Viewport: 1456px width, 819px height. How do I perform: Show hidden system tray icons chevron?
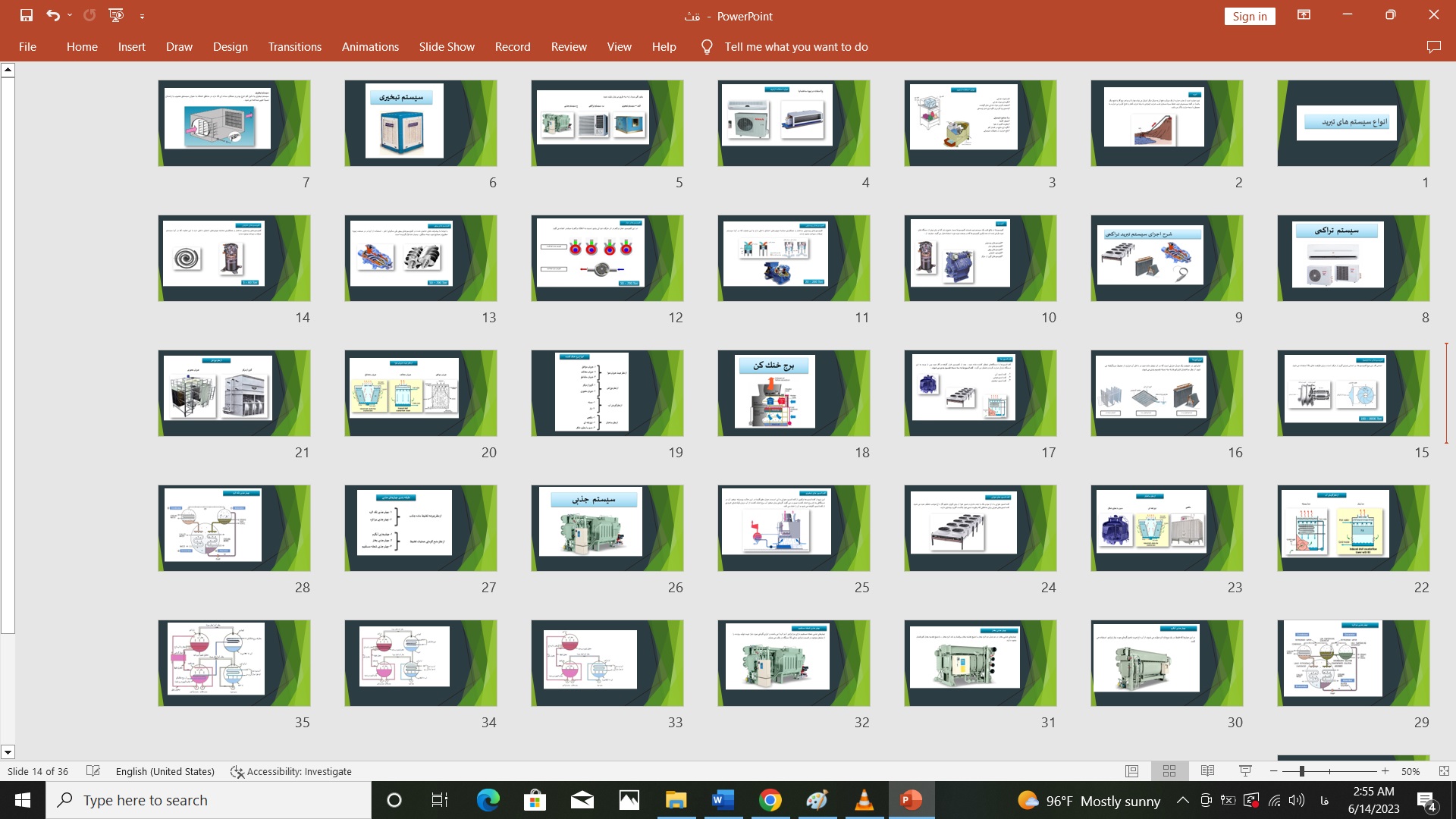click(x=1182, y=800)
